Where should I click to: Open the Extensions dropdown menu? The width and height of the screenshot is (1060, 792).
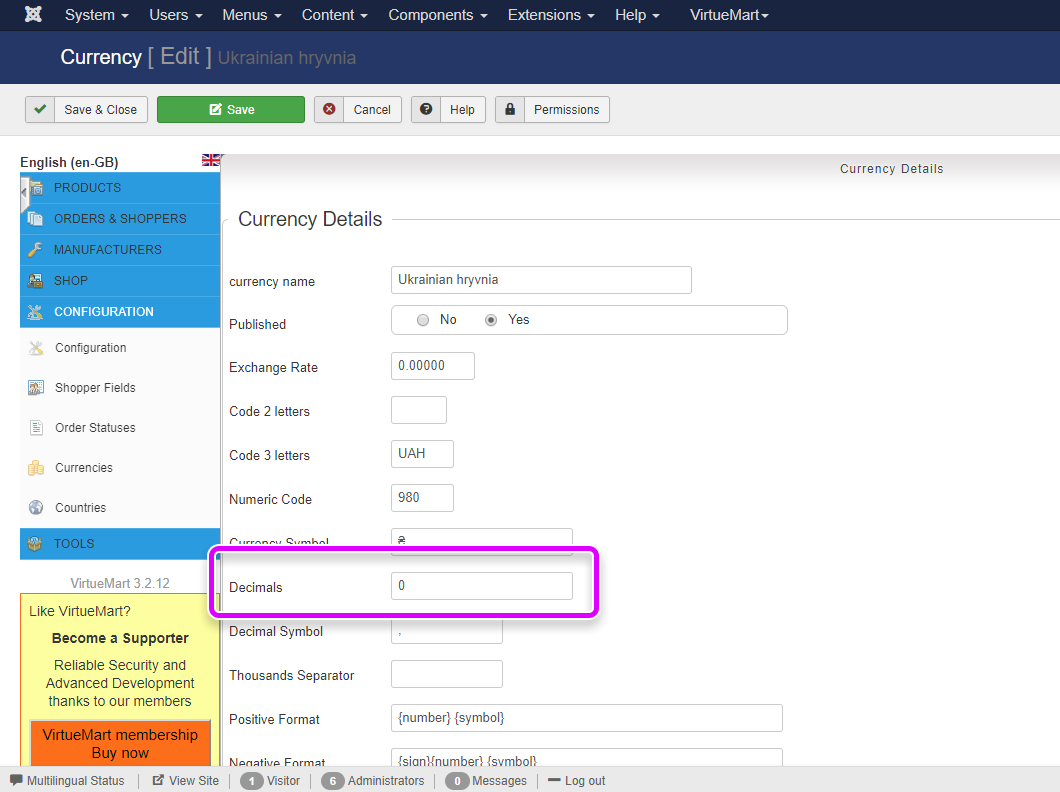click(x=551, y=15)
